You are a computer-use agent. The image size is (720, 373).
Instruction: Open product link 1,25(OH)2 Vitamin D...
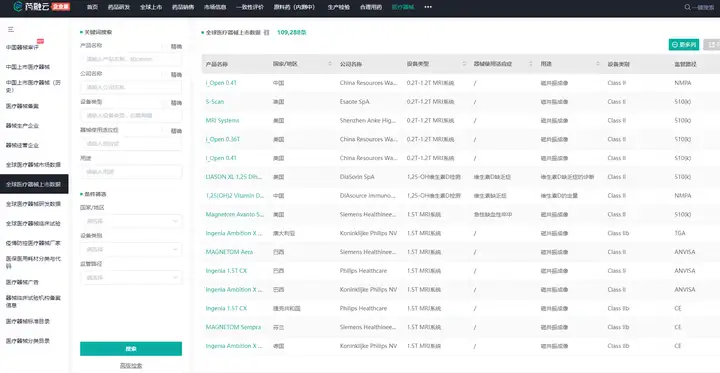235,196
